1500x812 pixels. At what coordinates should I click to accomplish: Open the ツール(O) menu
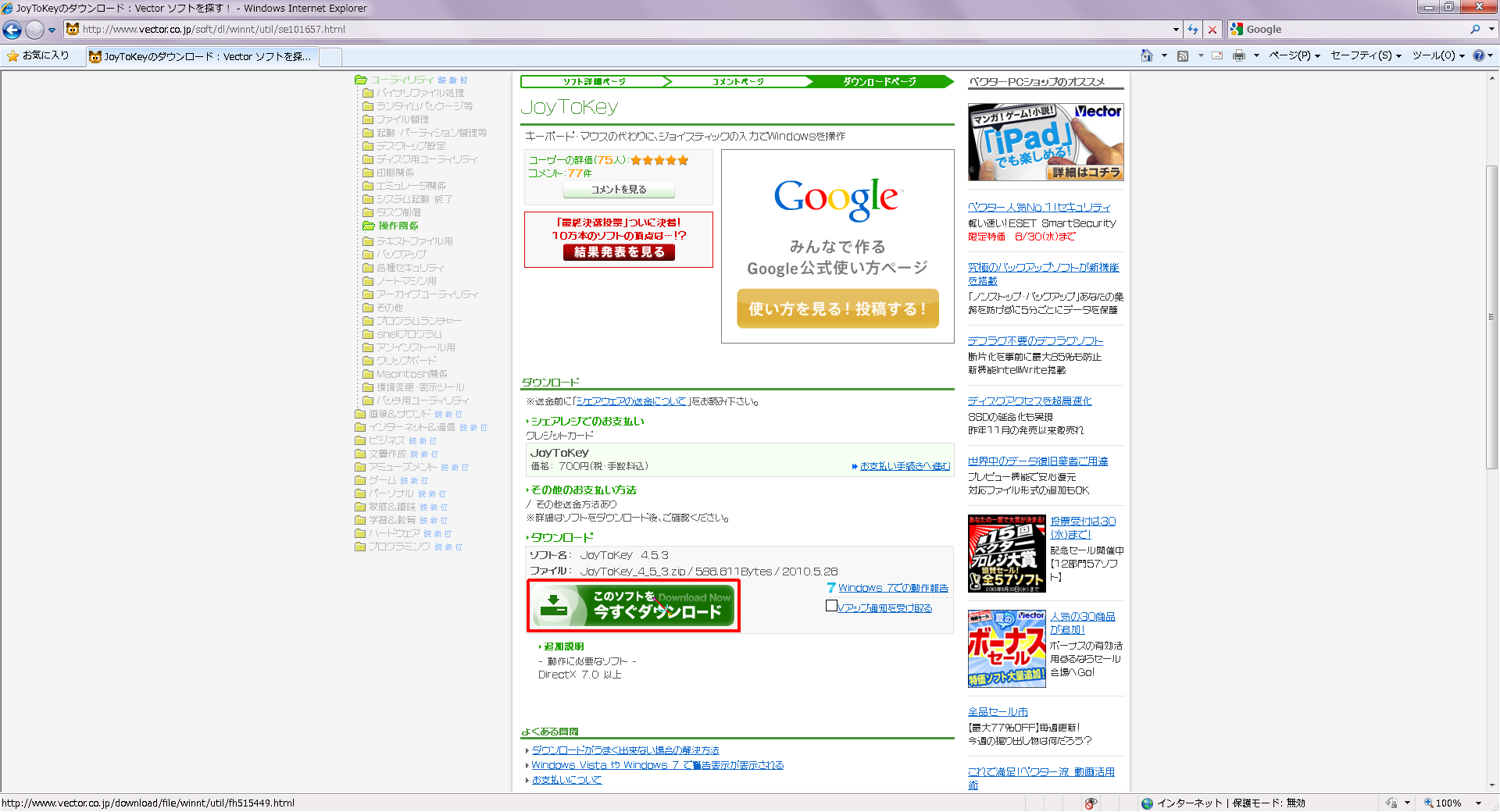1438,55
